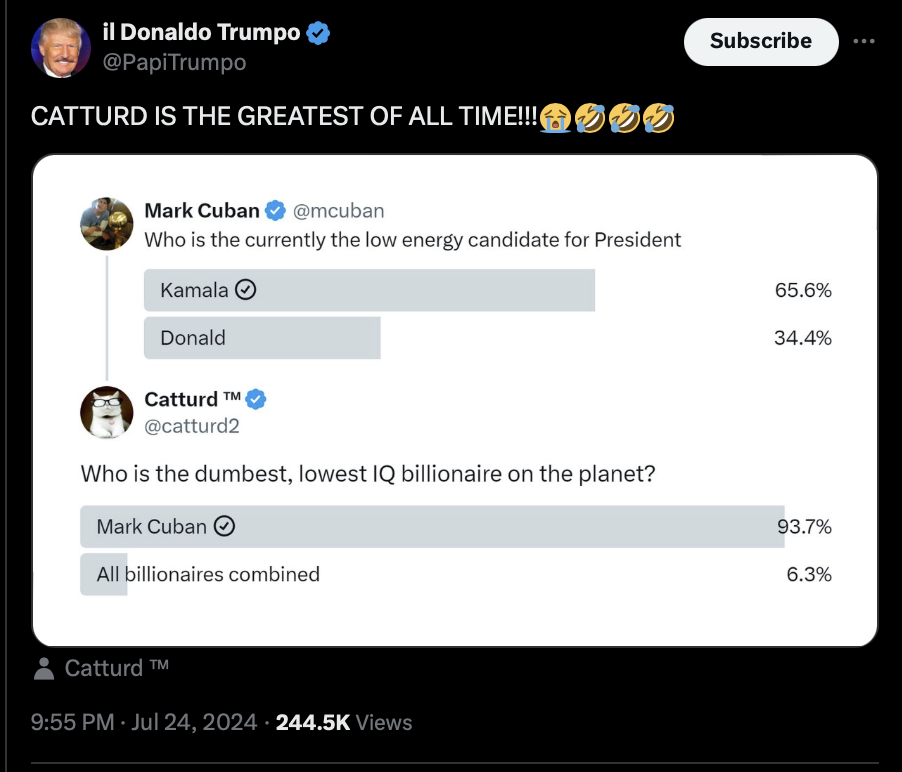Click the person icon beside the Catturd ™ tag
Screen dimensions: 902x772
pyautogui.click(x=44, y=669)
